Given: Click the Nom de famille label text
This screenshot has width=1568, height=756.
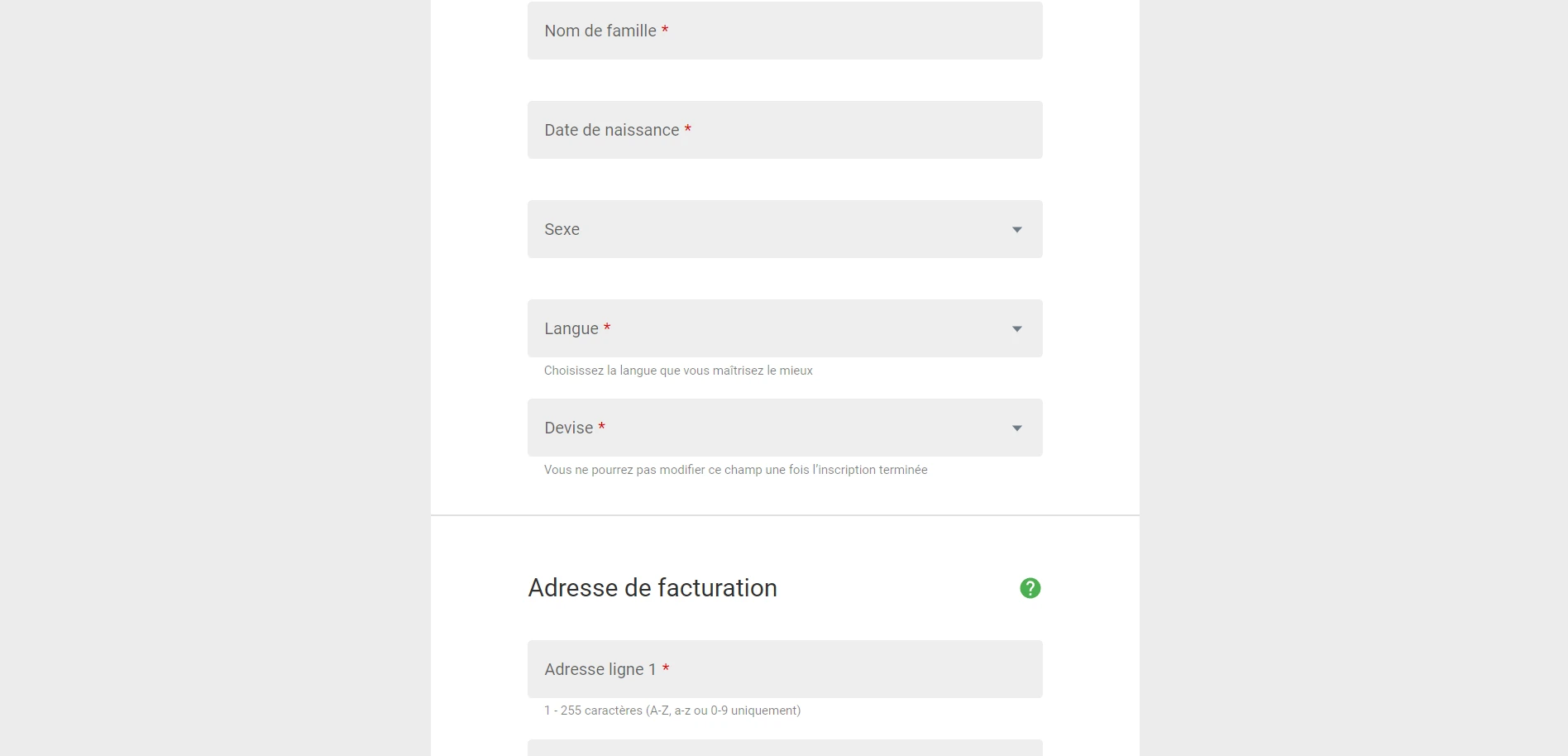Looking at the screenshot, I should 600,31.
